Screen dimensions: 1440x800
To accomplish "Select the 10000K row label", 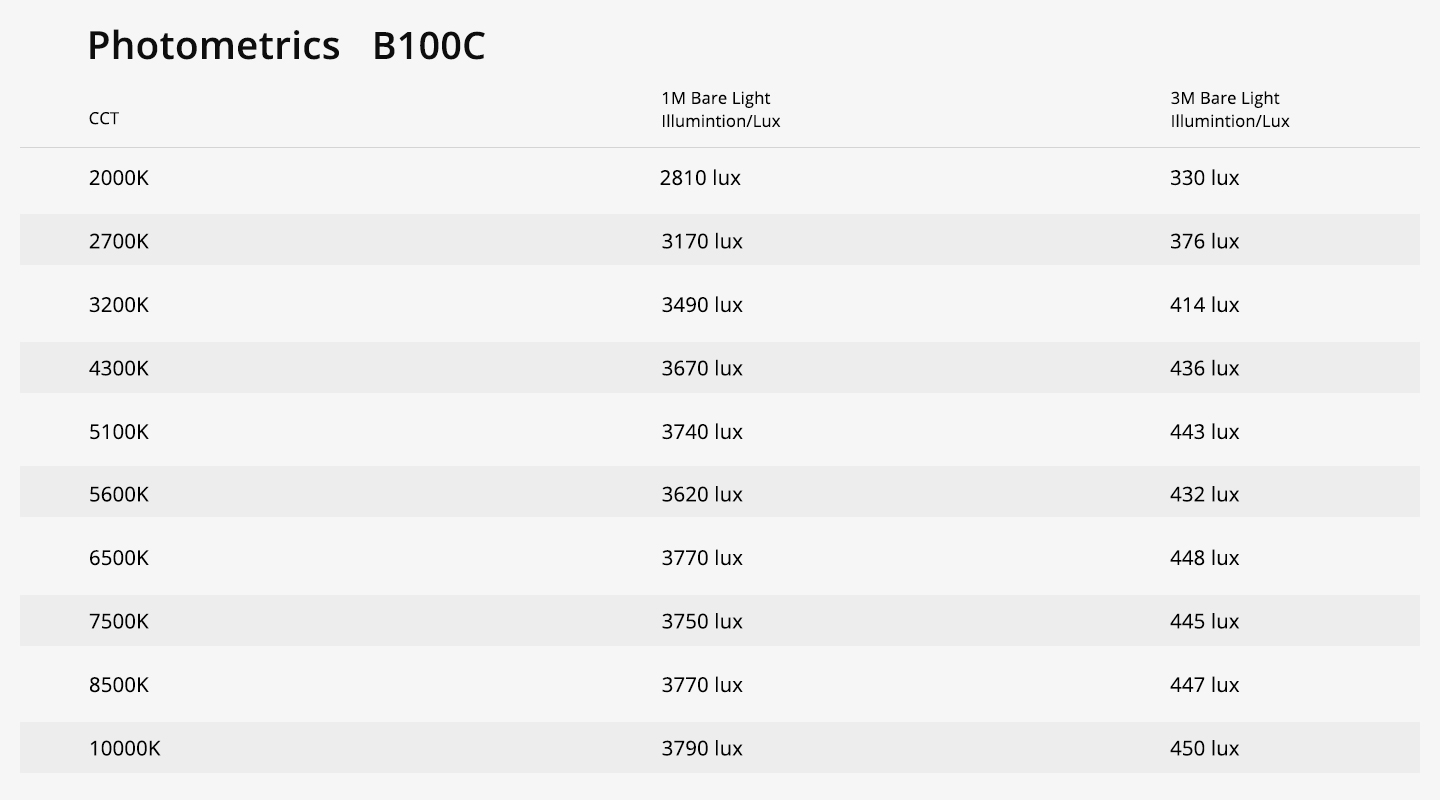I will click(x=124, y=748).
